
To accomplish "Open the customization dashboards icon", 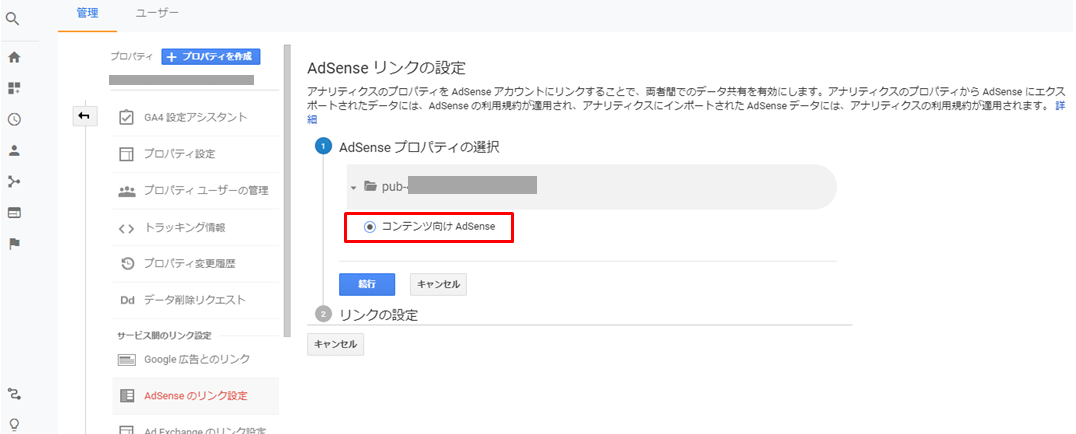I will (x=14, y=88).
